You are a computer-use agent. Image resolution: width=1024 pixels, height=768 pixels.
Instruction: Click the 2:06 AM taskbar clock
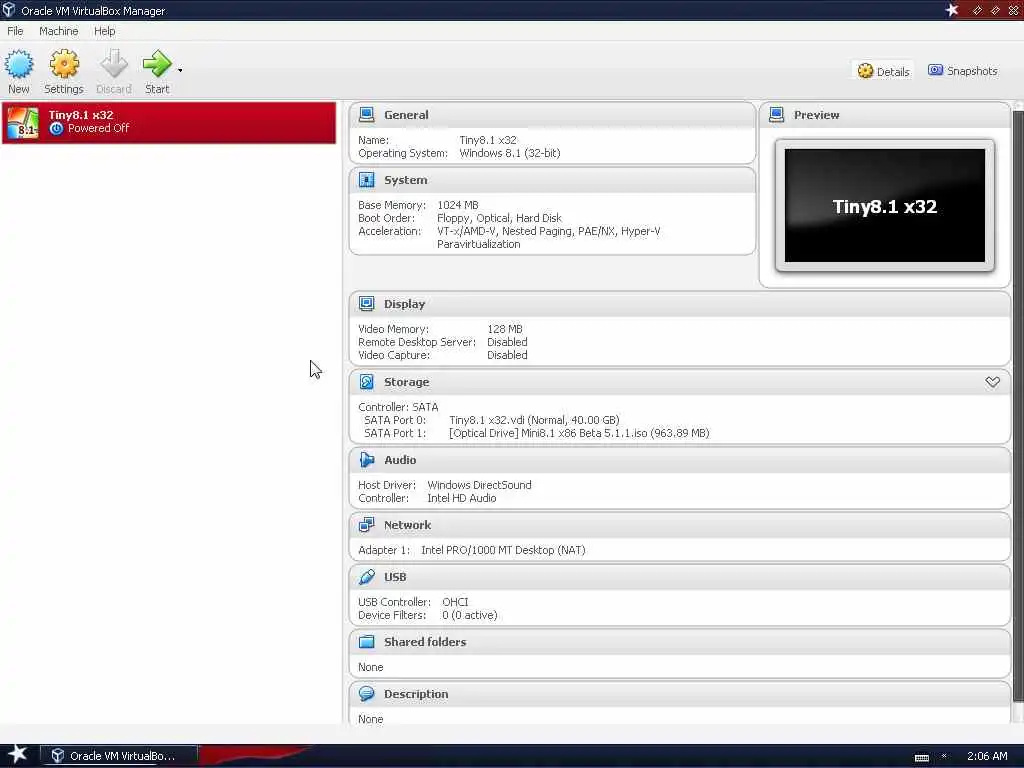click(986, 756)
